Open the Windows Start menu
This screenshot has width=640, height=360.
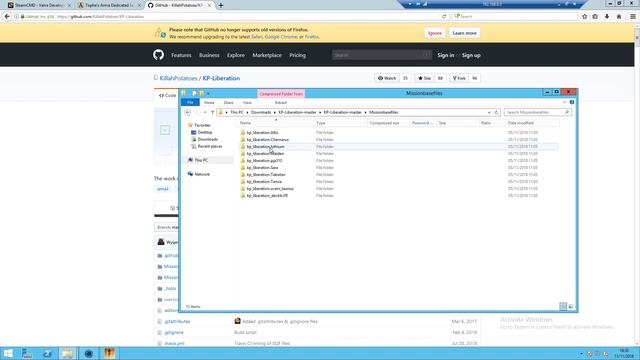coord(8,353)
